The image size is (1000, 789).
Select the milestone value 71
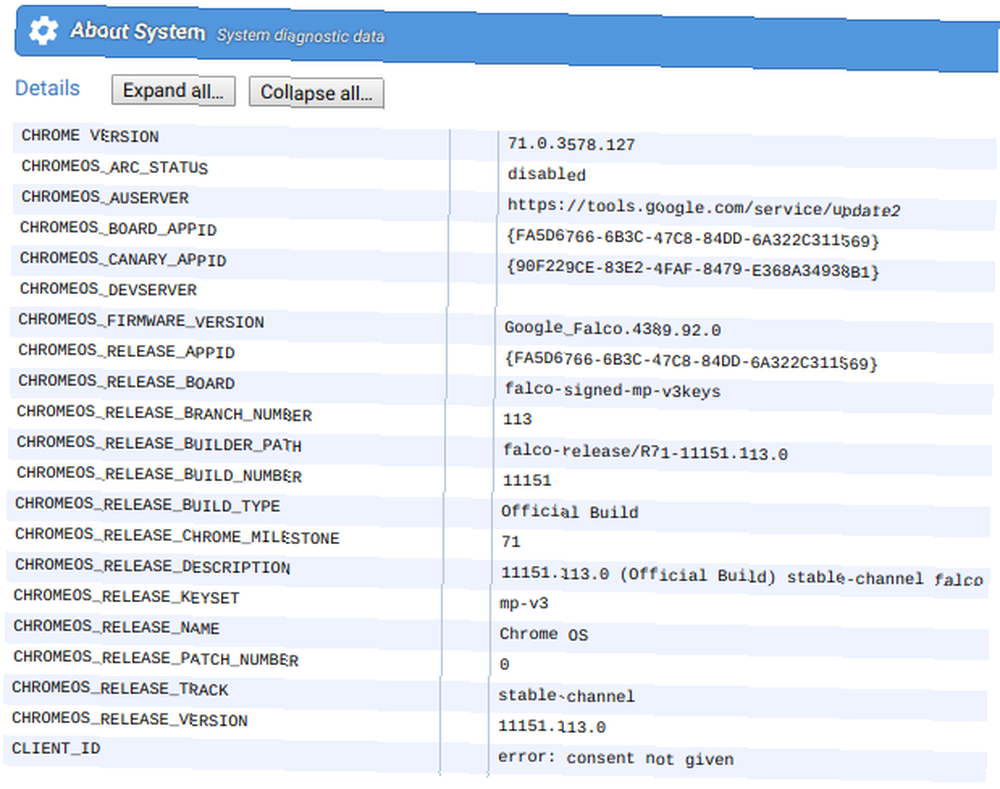click(511, 542)
